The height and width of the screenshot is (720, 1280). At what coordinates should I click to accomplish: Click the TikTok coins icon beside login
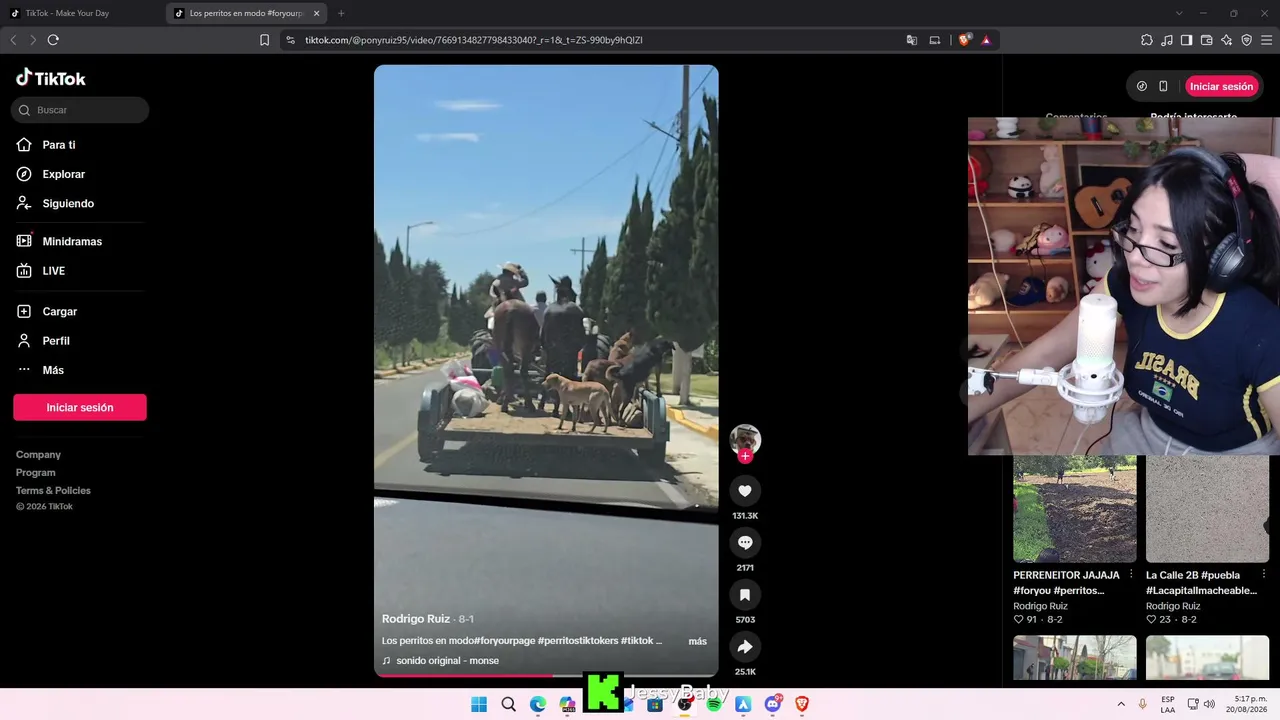click(1142, 86)
